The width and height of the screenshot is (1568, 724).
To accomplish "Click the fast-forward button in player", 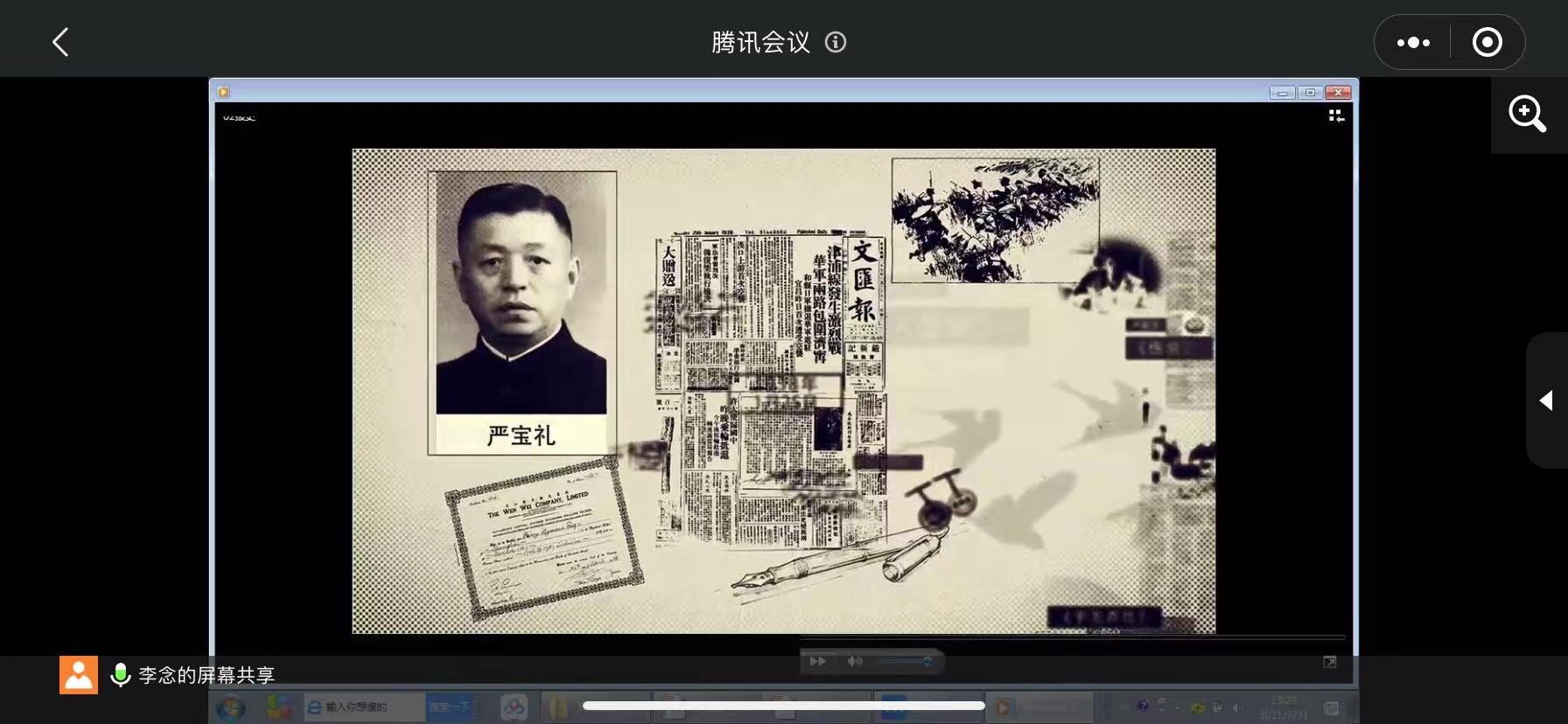I will [x=817, y=661].
